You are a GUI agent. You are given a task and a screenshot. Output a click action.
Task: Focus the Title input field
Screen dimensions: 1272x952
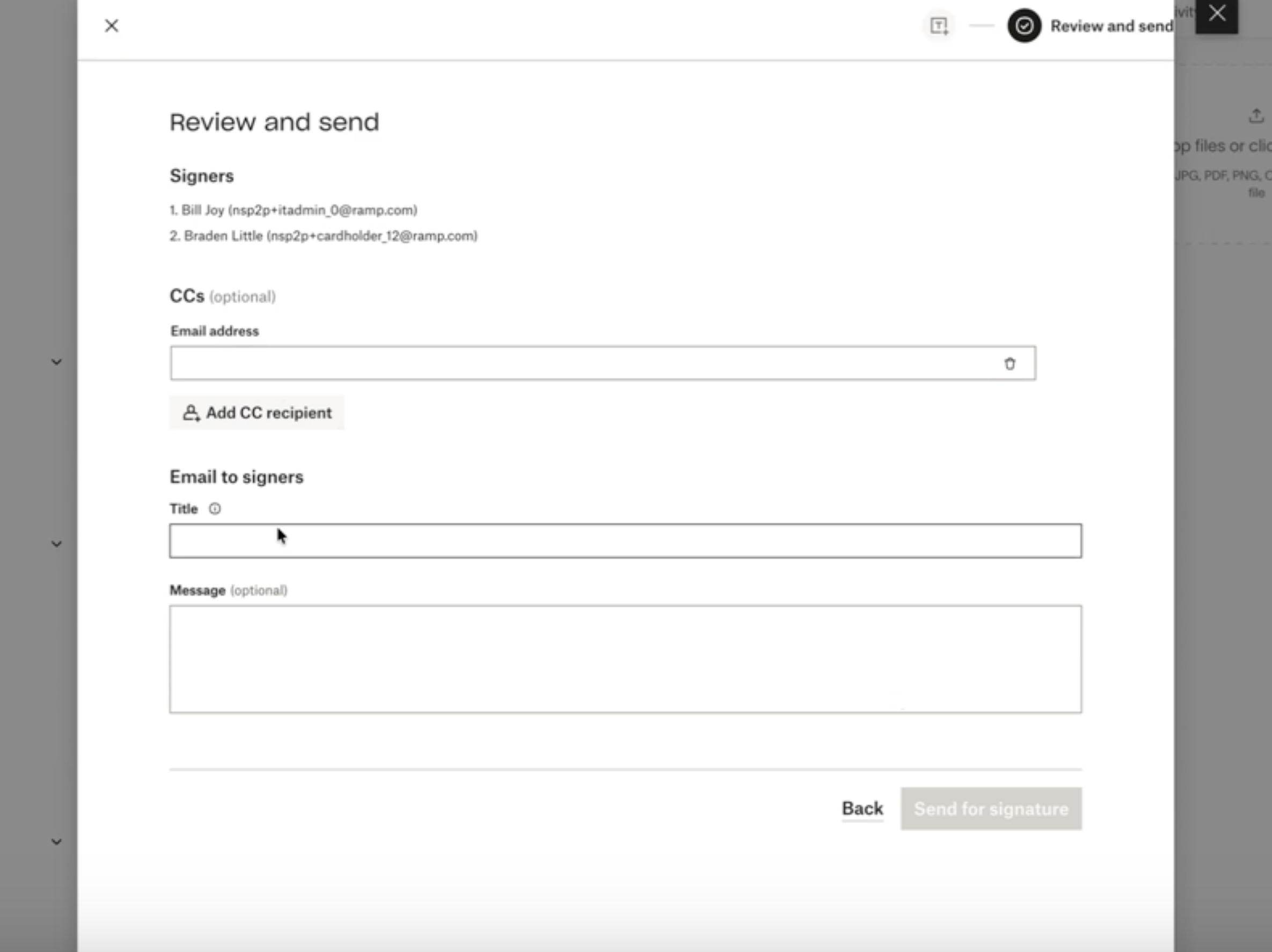[x=625, y=541]
